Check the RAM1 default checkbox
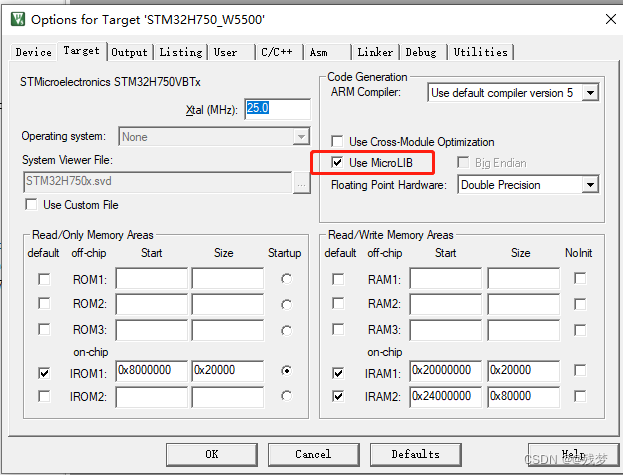The width and height of the screenshot is (623, 475). [x=338, y=279]
